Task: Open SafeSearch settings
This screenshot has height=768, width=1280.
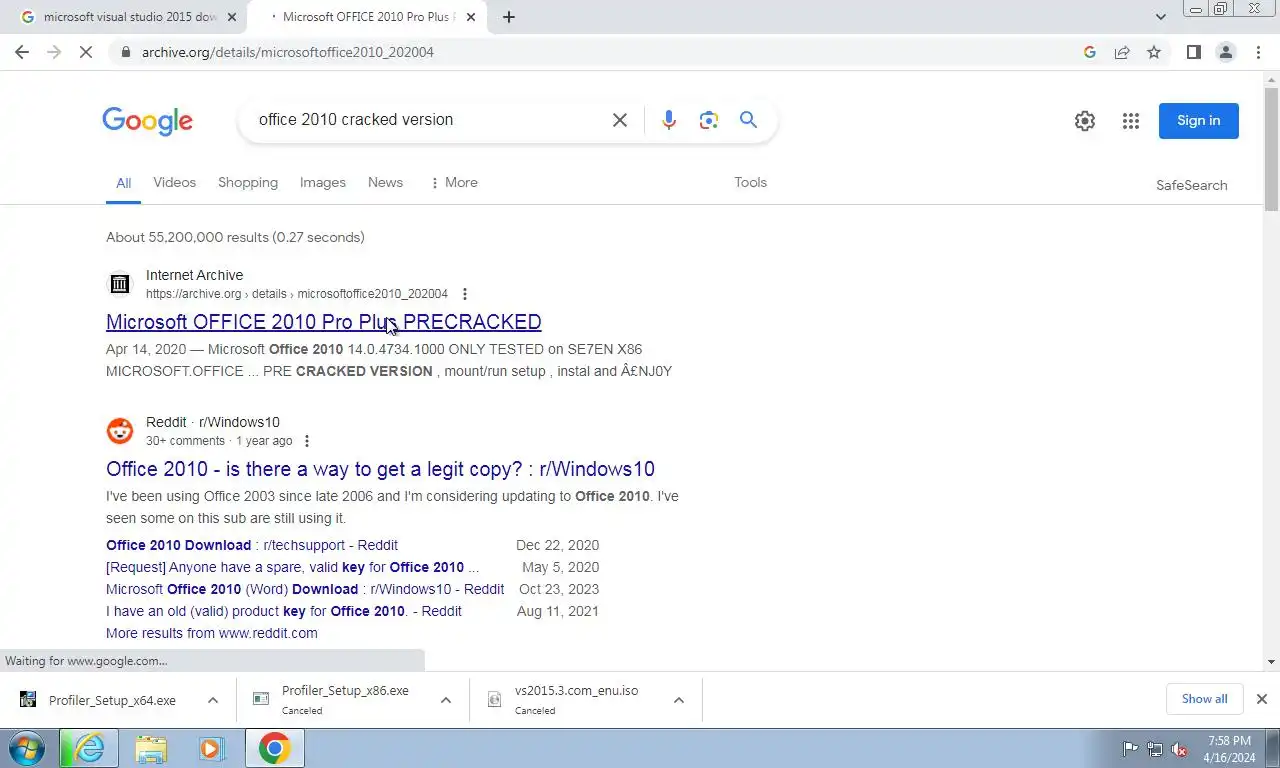Action: coord(1191,185)
